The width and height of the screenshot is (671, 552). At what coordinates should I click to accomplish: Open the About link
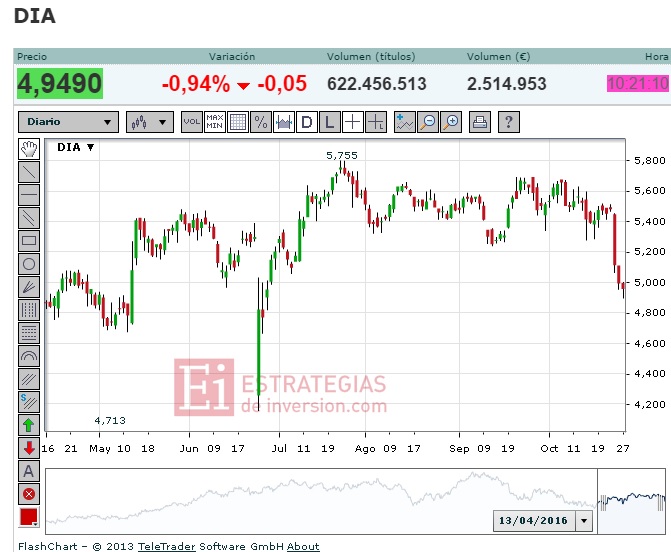303,546
